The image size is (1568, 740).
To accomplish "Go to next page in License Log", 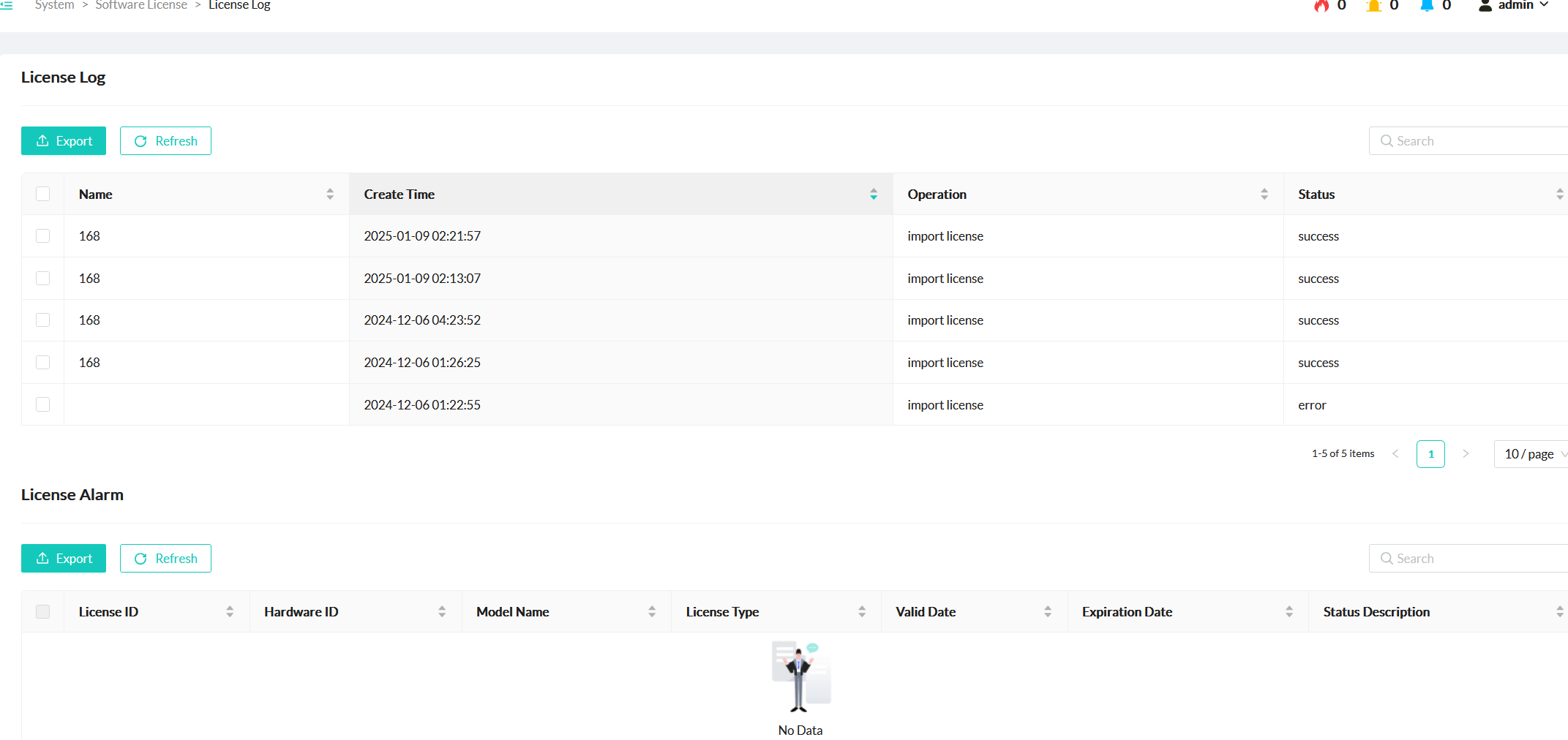I will tap(1466, 454).
